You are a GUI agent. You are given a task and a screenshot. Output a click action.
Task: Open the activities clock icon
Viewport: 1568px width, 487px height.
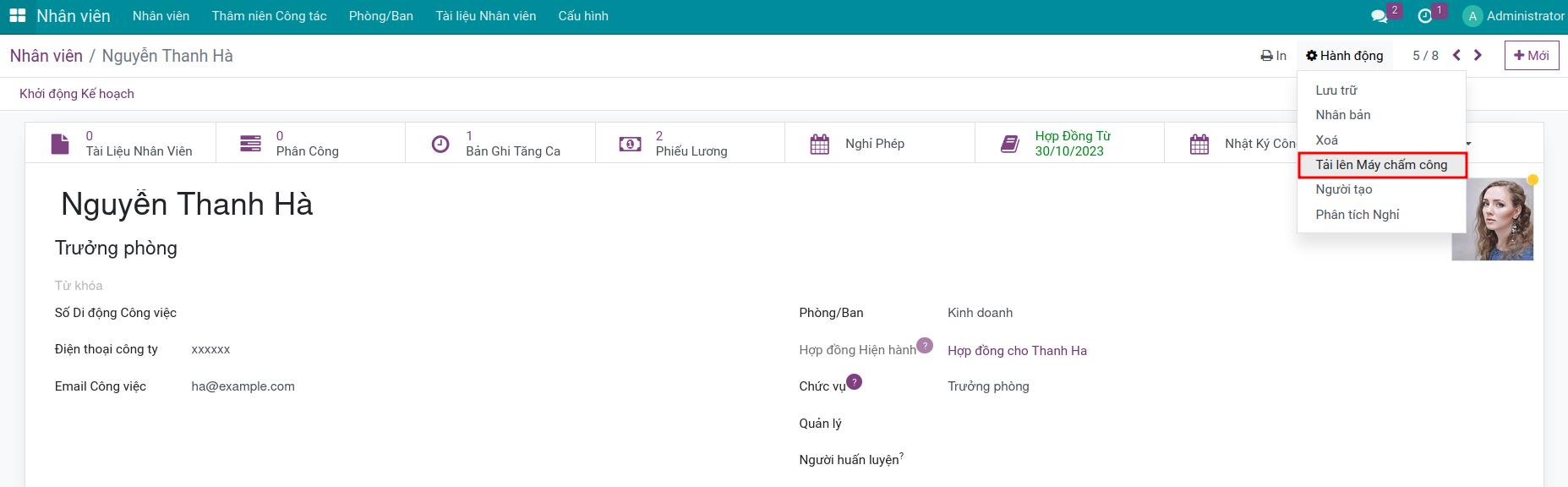click(1425, 16)
